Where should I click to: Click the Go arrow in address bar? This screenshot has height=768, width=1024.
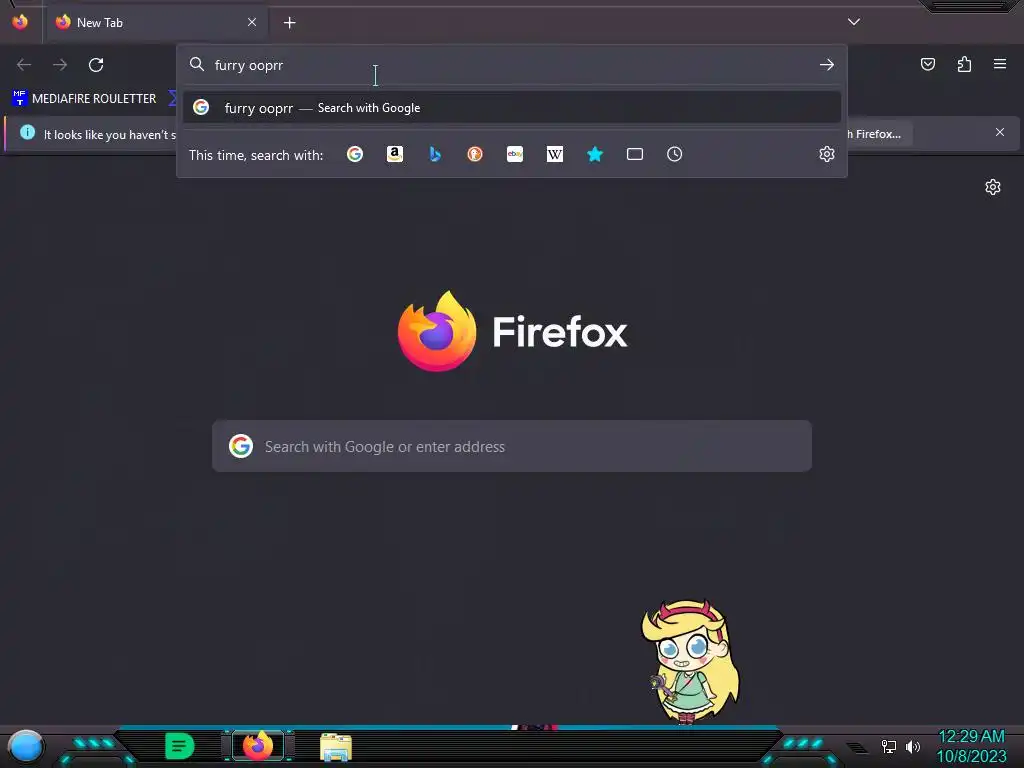[x=827, y=65]
